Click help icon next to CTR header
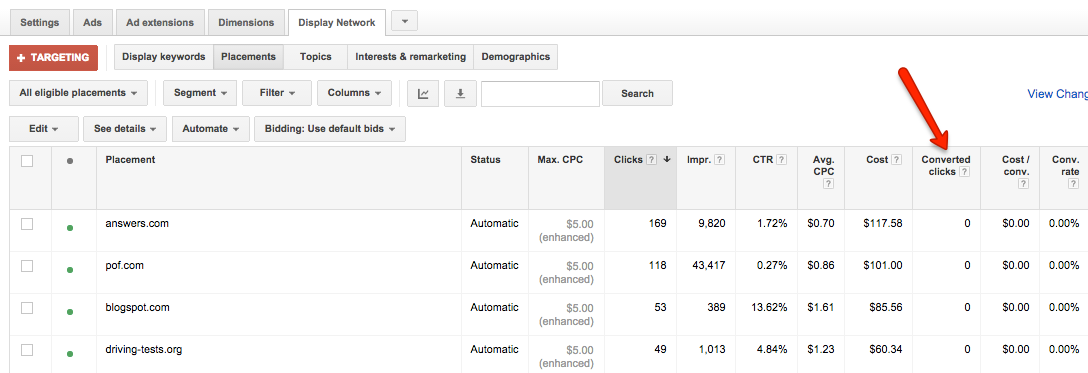 [782, 159]
